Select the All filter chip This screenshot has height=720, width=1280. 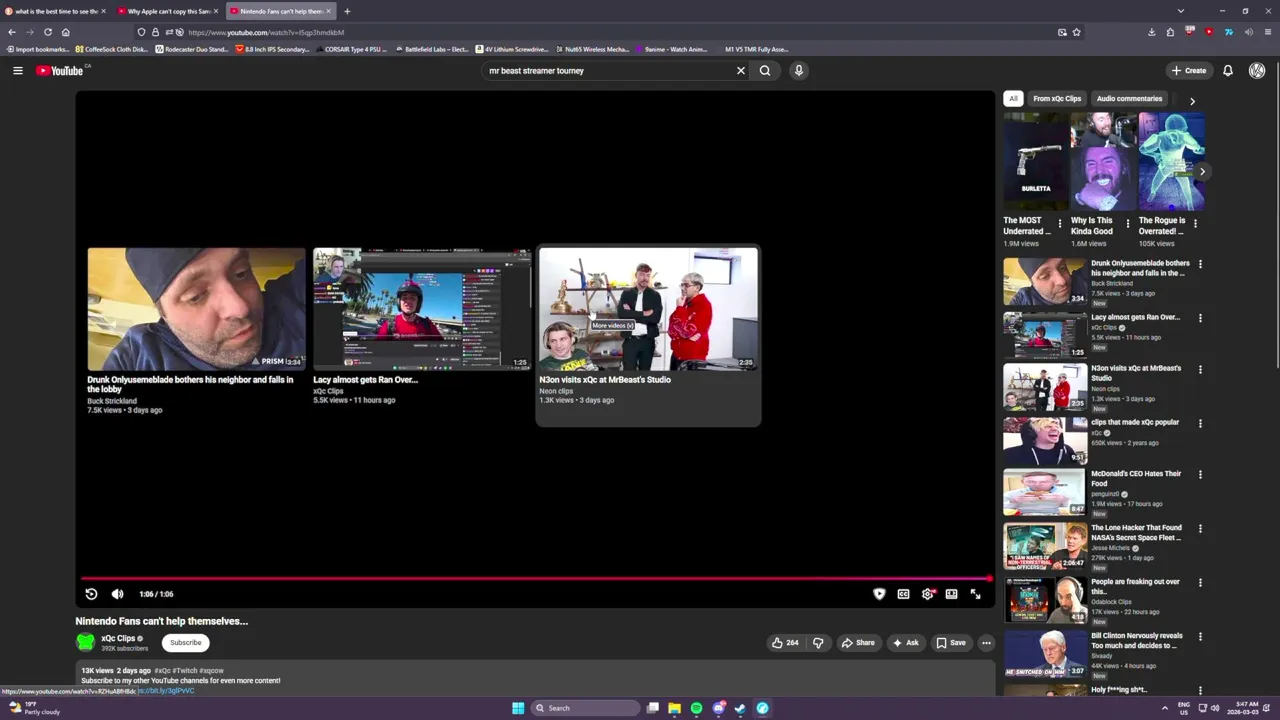pyautogui.click(x=1013, y=99)
